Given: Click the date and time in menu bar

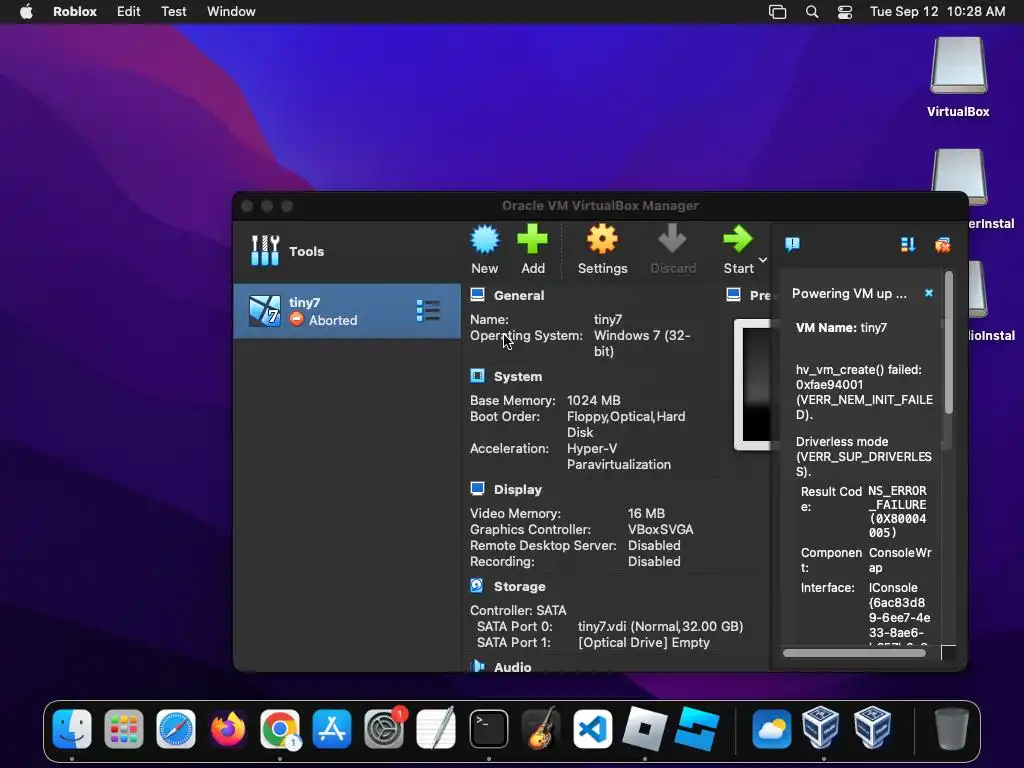Looking at the screenshot, I should (937, 12).
